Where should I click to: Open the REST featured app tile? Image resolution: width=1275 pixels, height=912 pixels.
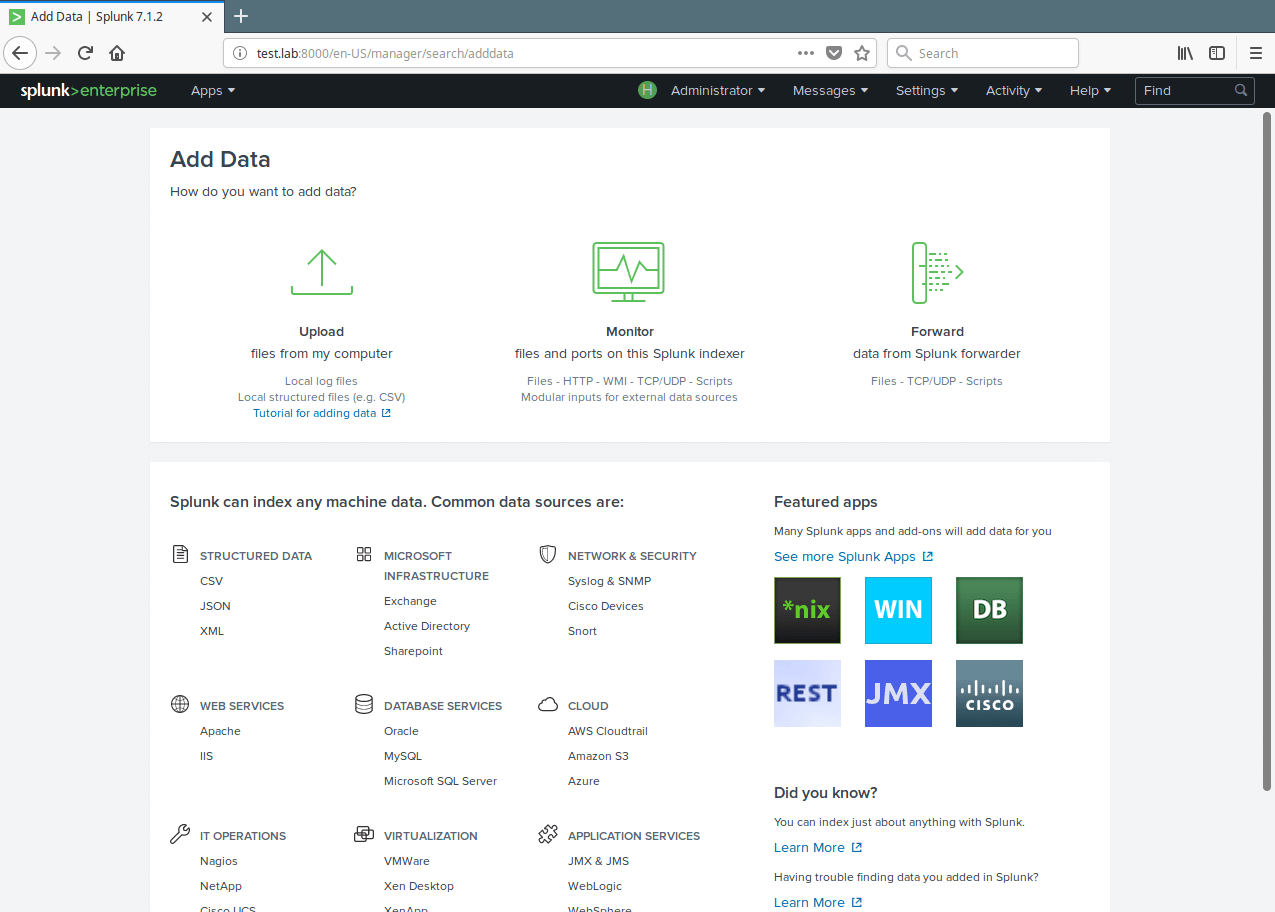point(807,693)
